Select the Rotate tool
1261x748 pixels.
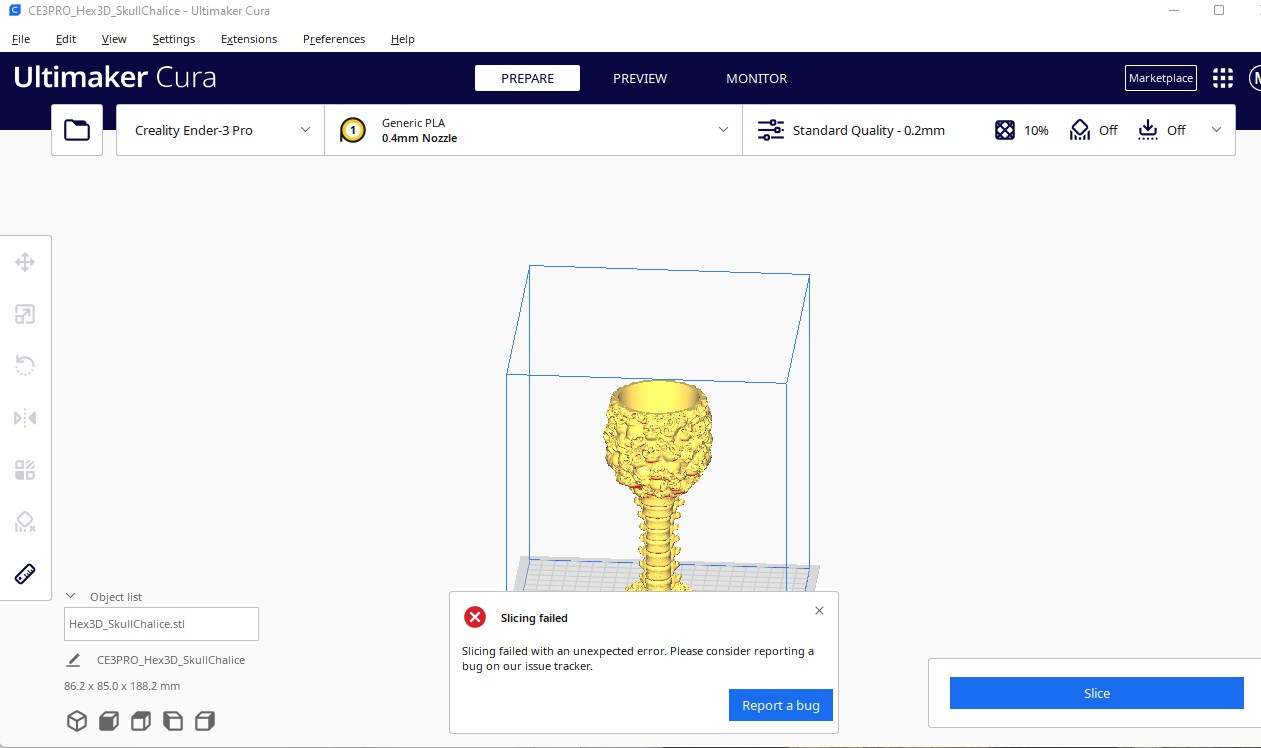click(25, 365)
